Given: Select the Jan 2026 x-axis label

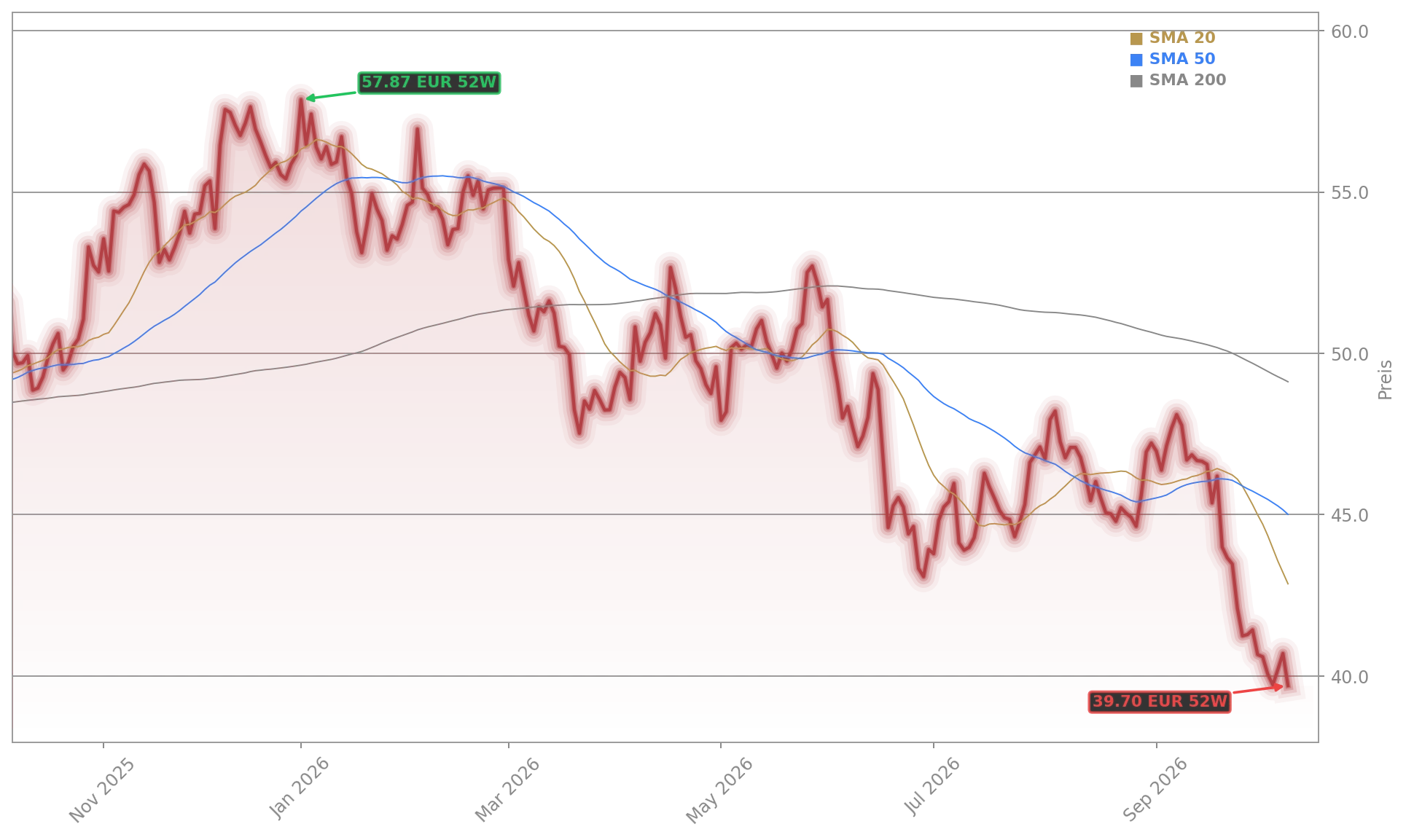Looking at the screenshot, I should [x=300, y=788].
